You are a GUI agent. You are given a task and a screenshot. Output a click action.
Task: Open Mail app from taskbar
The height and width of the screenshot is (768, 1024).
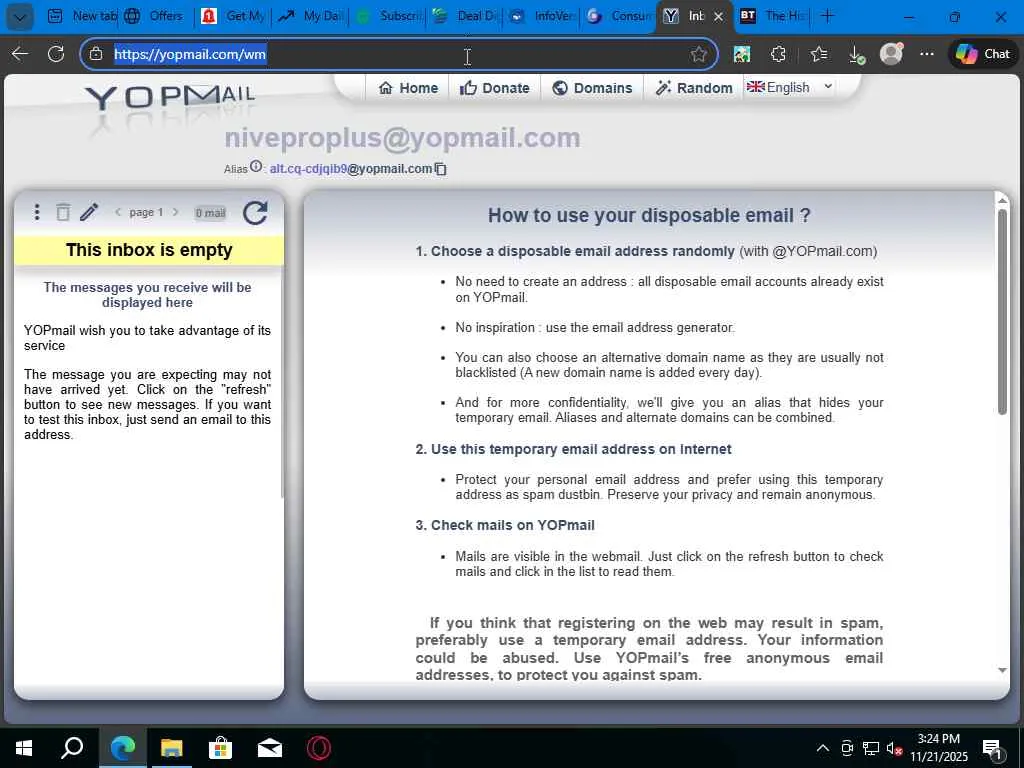point(269,748)
